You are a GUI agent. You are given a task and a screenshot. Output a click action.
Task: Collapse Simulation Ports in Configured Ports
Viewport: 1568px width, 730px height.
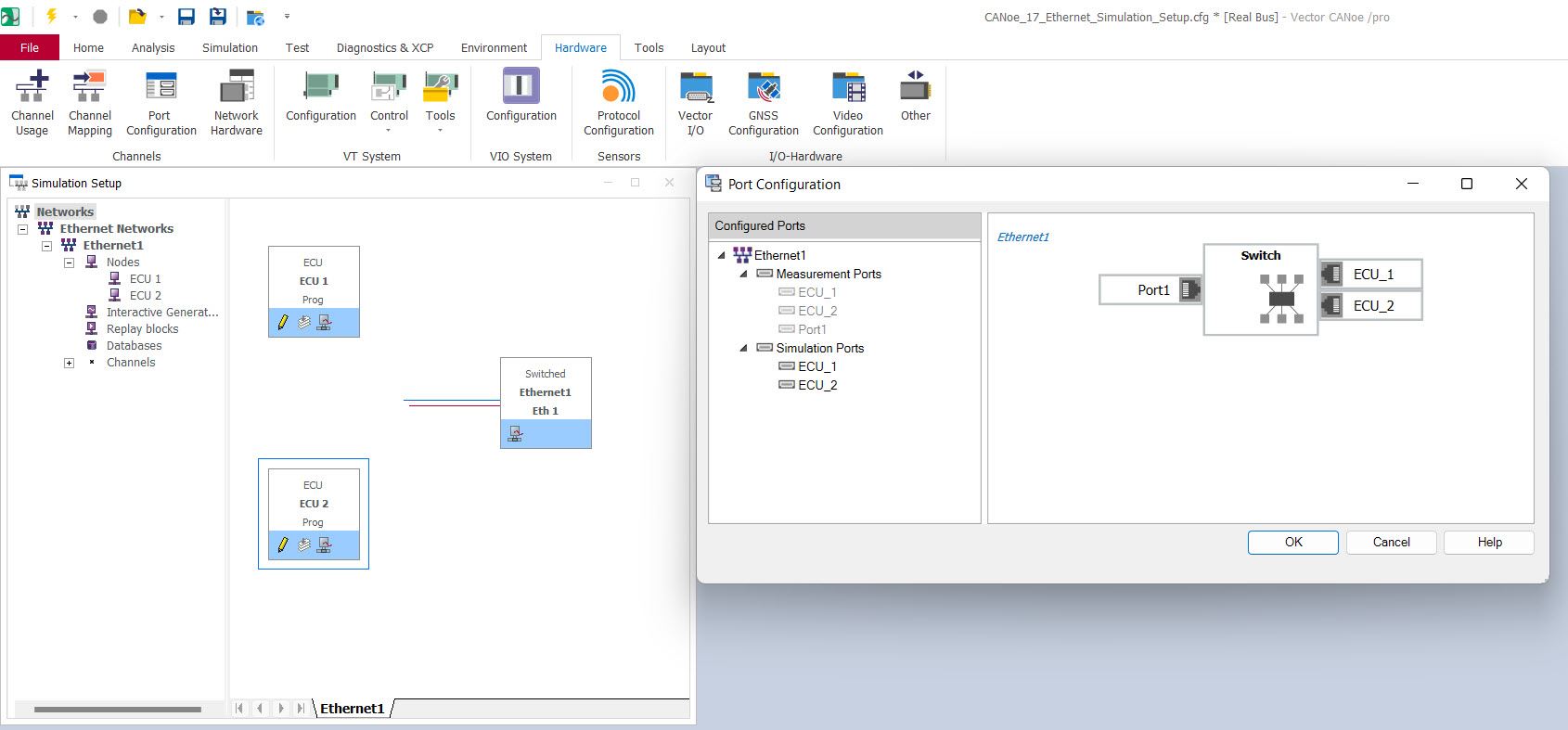tap(743, 349)
